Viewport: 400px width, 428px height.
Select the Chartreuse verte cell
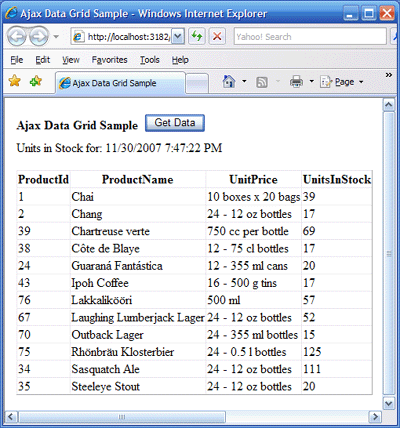point(137,231)
